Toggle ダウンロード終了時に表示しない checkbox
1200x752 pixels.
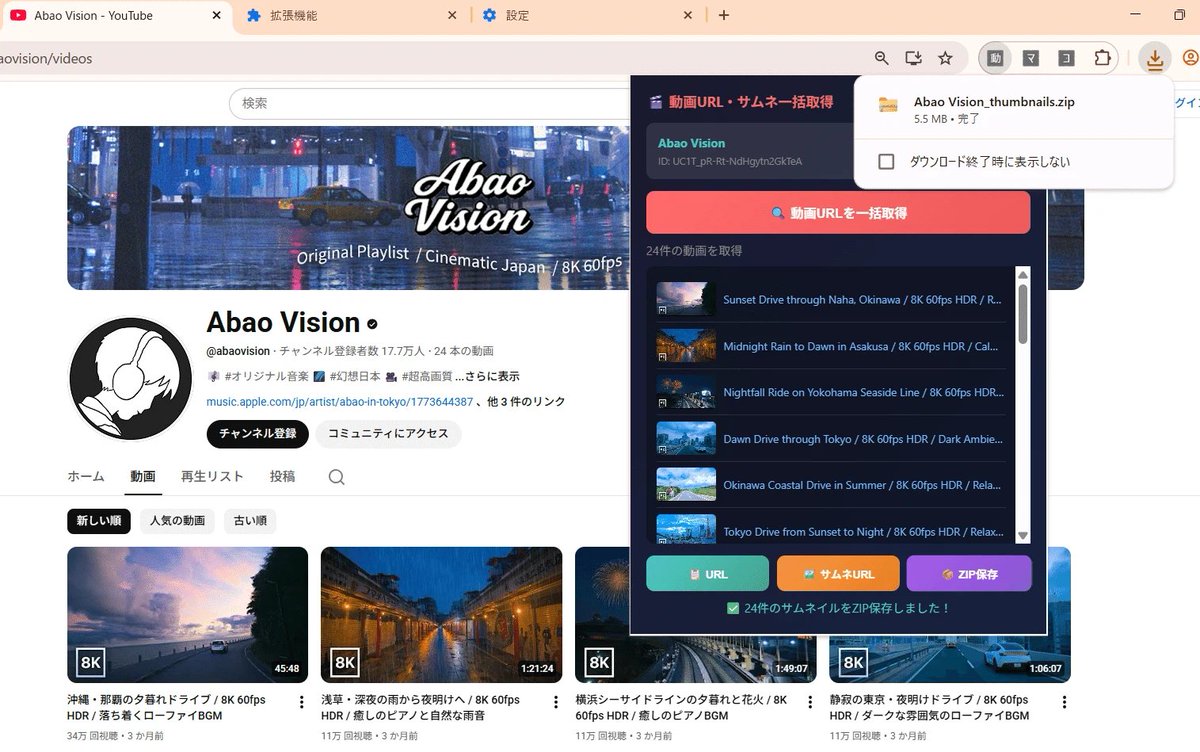(x=886, y=161)
